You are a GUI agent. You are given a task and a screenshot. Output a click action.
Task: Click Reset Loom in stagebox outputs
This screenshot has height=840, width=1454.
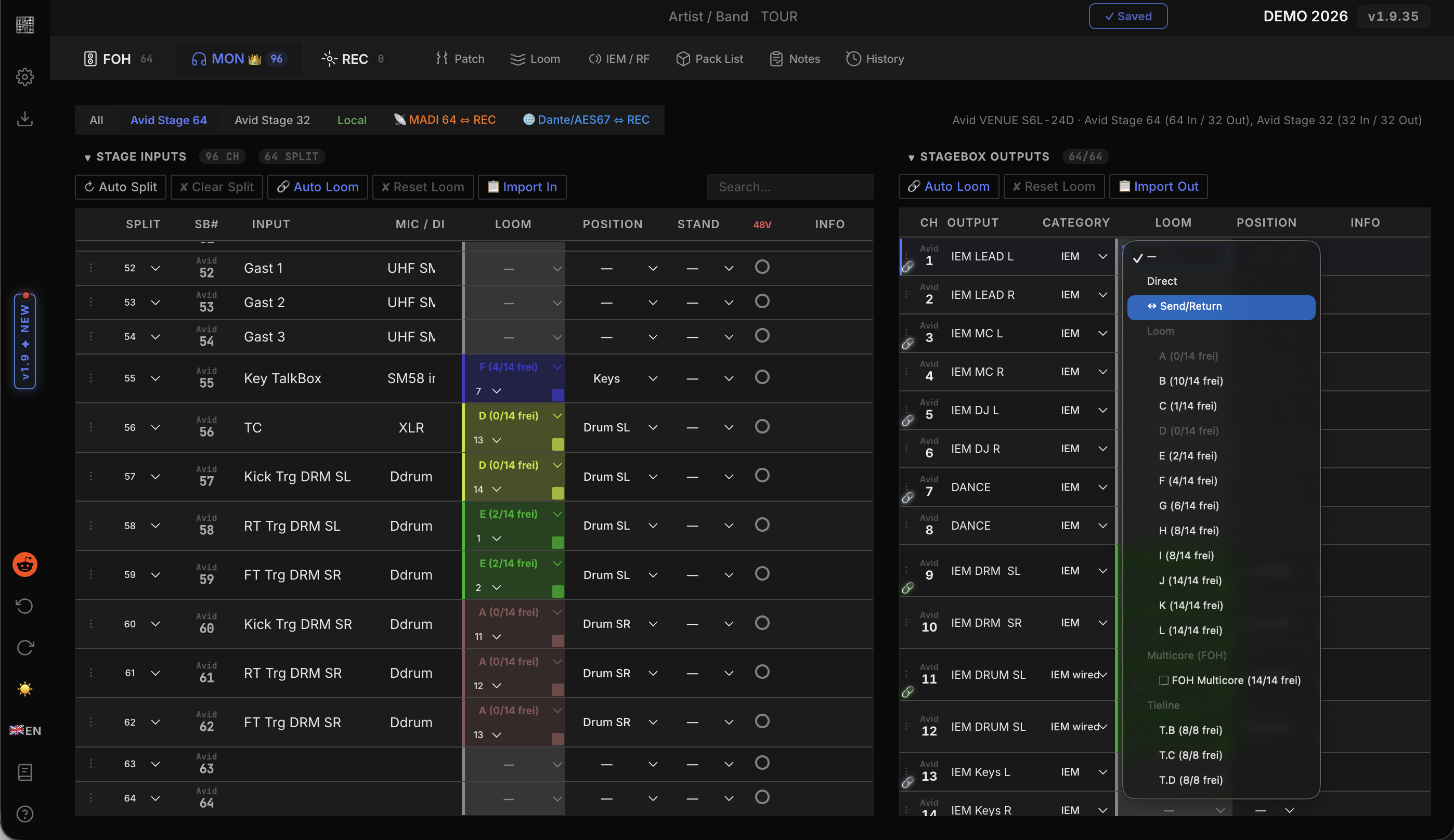(x=1054, y=186)
